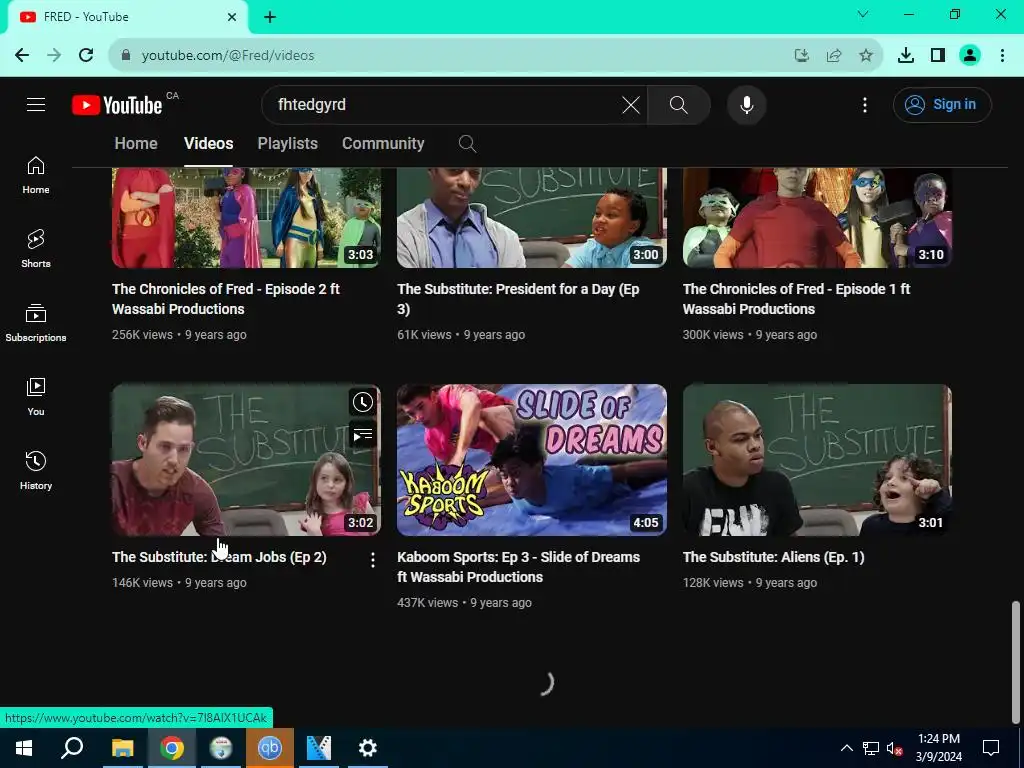Click the Sign in button
This screenshot has width=1024, height=768.
point(942,104)
